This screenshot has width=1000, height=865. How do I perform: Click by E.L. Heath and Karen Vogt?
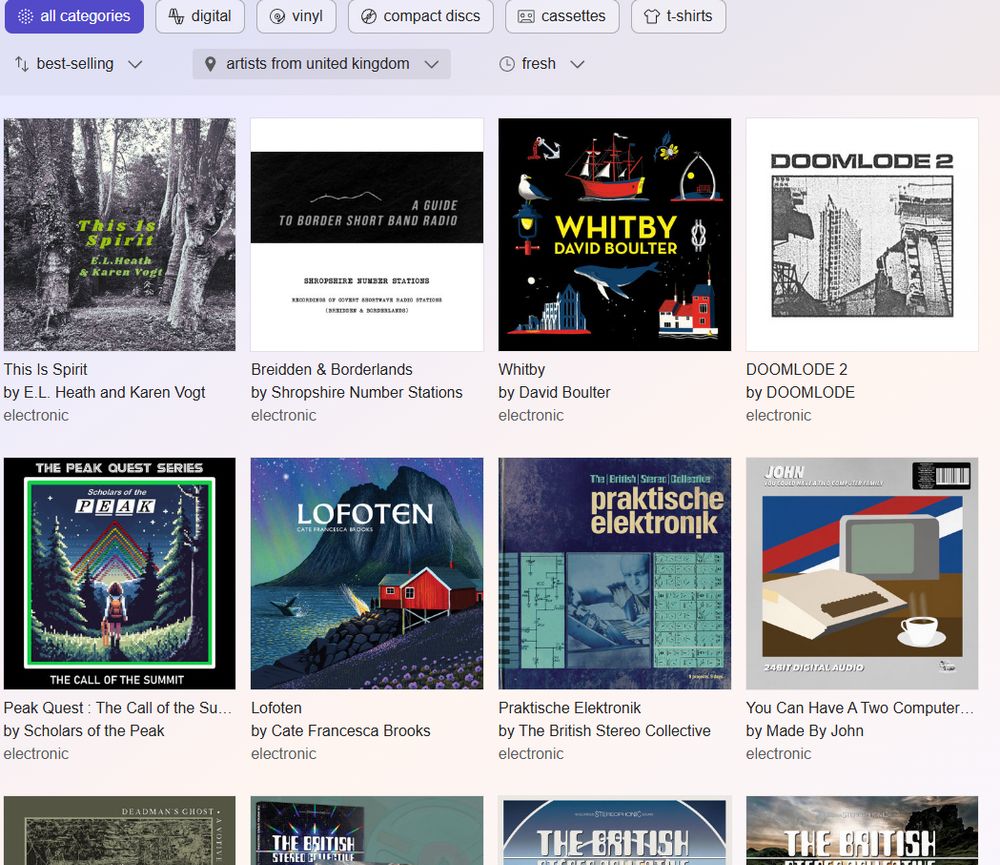[x=104, y=392]
